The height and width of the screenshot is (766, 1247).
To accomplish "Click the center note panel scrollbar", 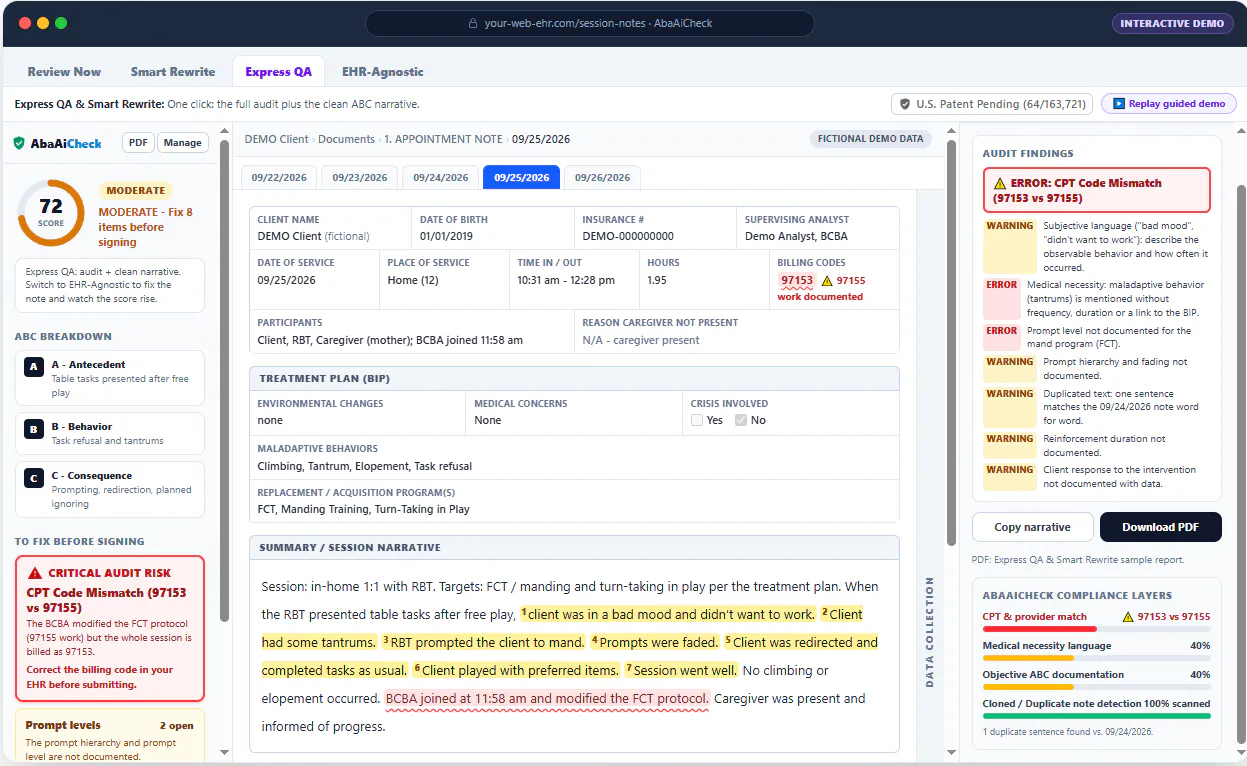I will pyautogui.click(x=951, y=345).
